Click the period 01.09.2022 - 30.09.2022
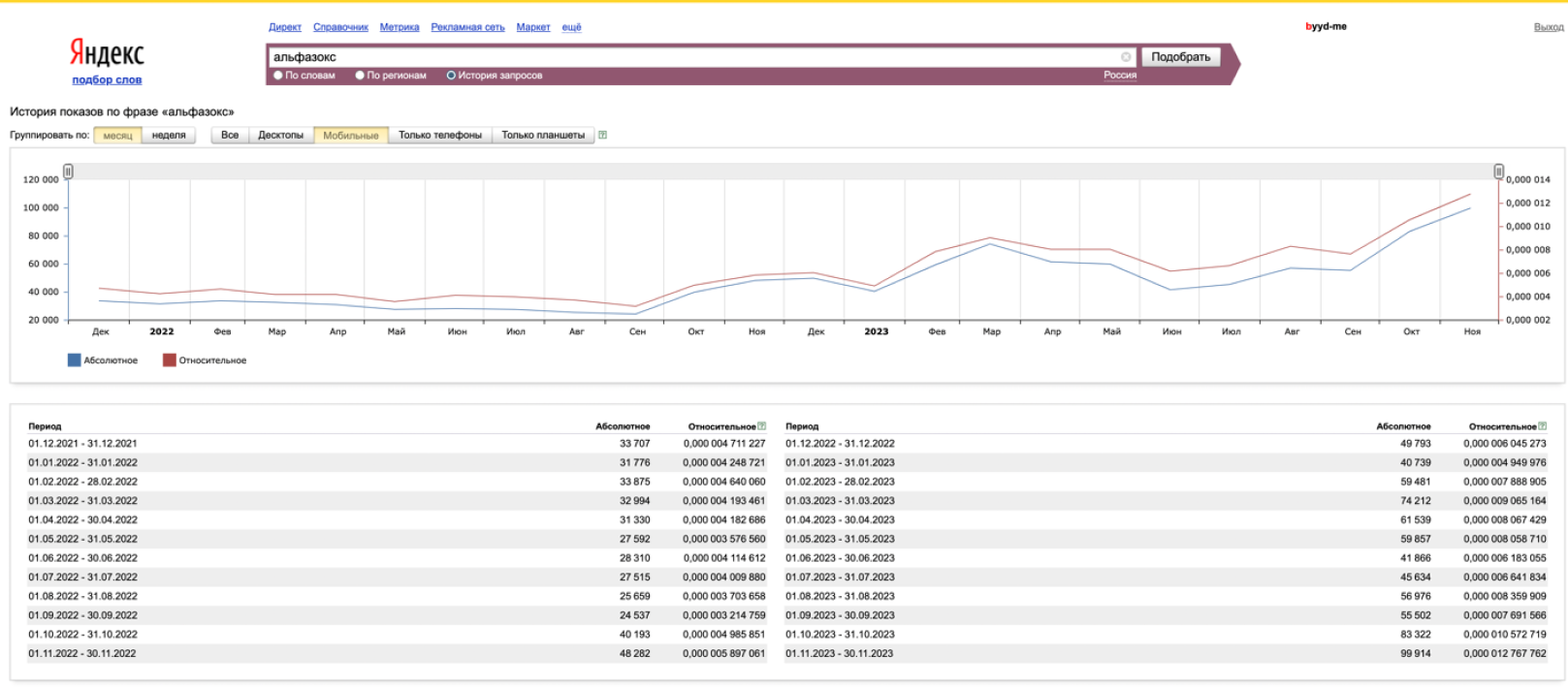The height and width of the screenshot is (688, 1568). (x=82, y=615)
